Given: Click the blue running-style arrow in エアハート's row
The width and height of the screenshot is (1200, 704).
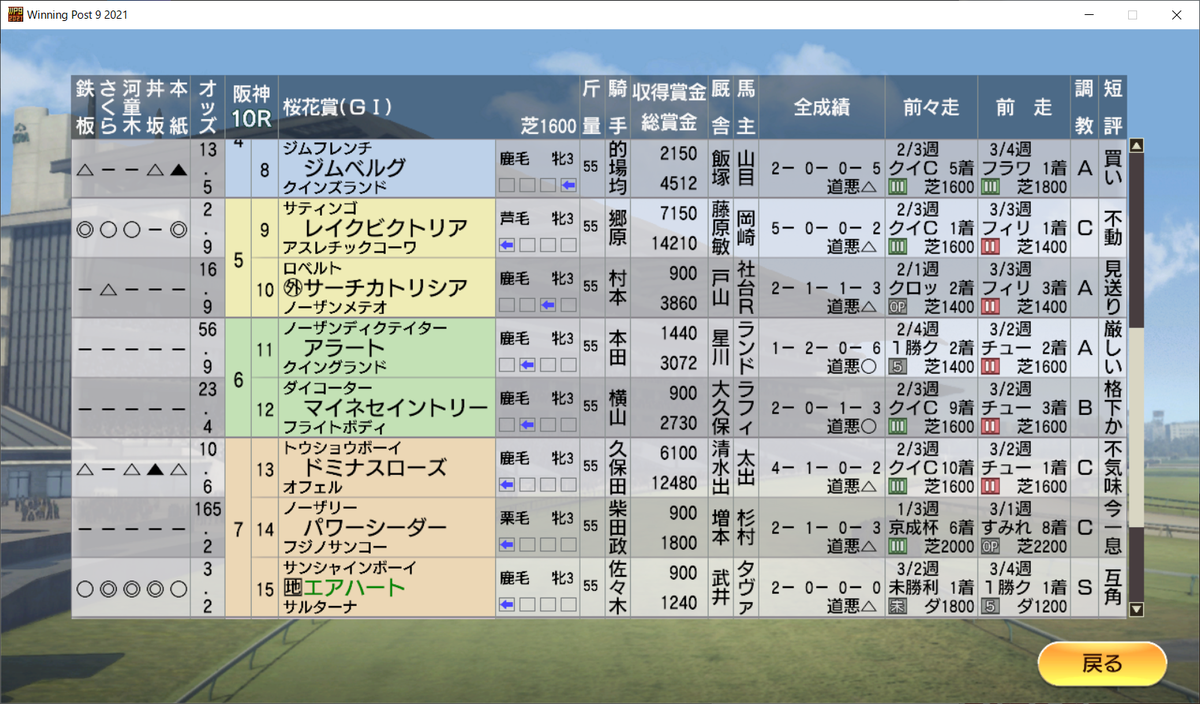Looking at the screenshot, I should click(x=507, y=605).
